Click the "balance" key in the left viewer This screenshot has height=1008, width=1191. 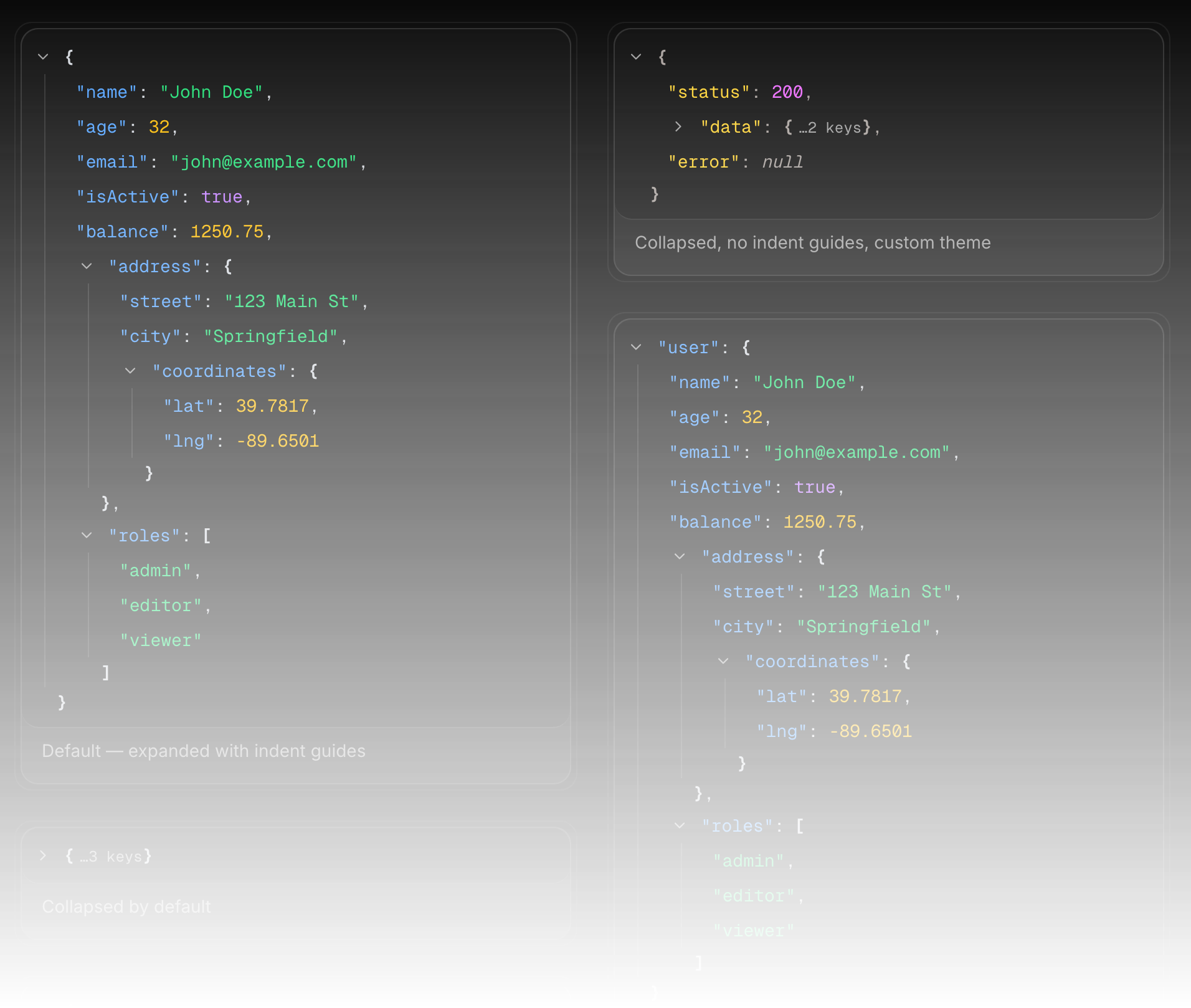point(123,232)
